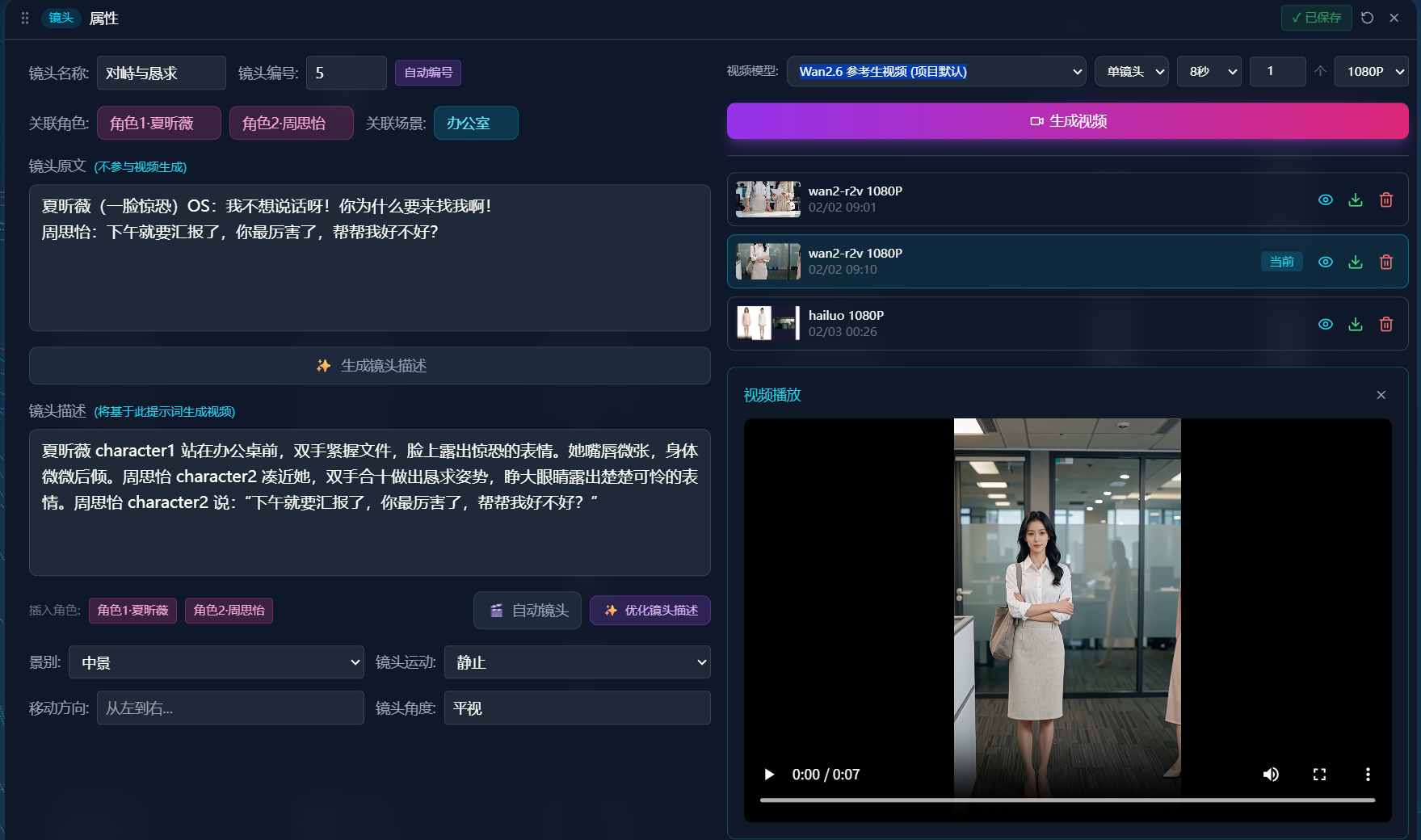This screenshot has width=1421, height=840.
Task: Download the current wan2-r2v 09:10 video
Action: [1356, 262]
